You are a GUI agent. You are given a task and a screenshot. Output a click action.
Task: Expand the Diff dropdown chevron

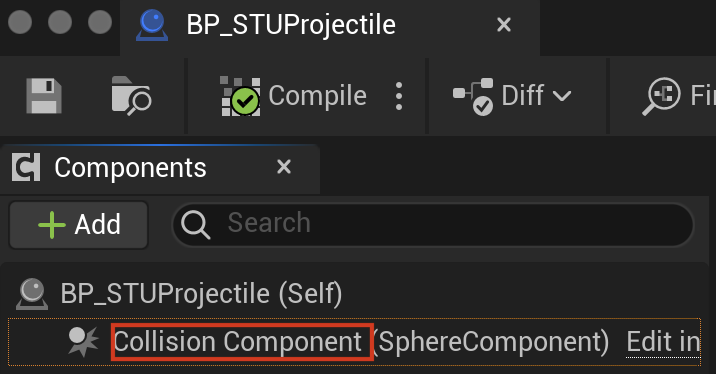tap(562, 96)
